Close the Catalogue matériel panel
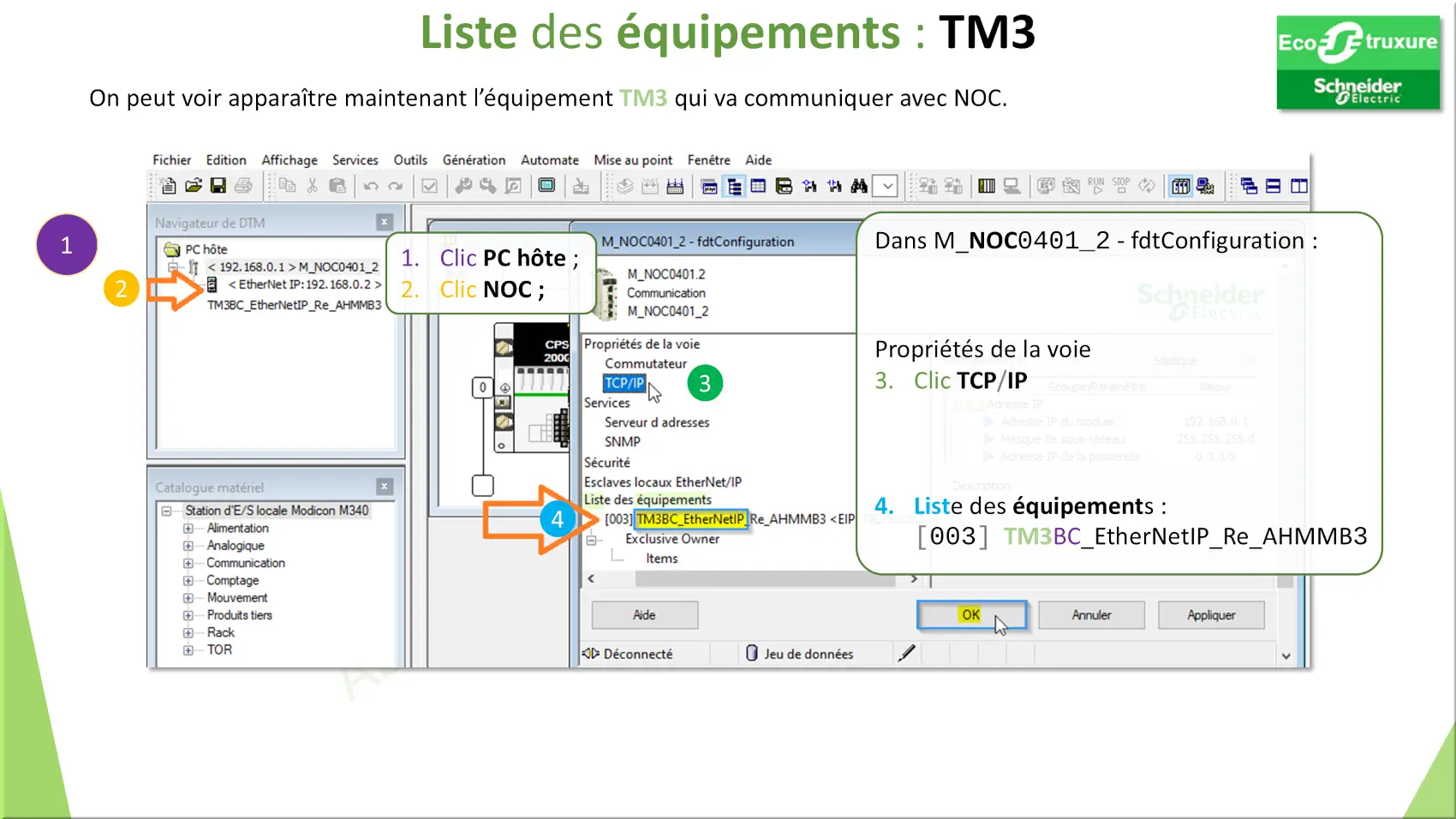Screen dimensions: 1456x819 [385, 487]
